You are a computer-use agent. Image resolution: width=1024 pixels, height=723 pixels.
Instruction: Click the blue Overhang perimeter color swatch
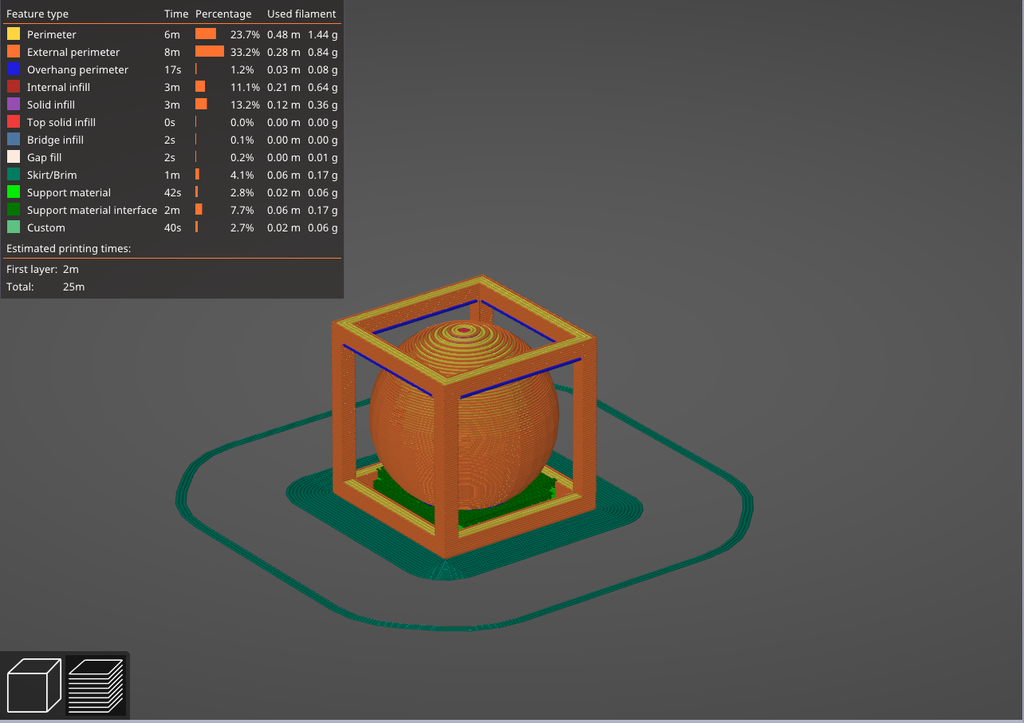point(12,69)
